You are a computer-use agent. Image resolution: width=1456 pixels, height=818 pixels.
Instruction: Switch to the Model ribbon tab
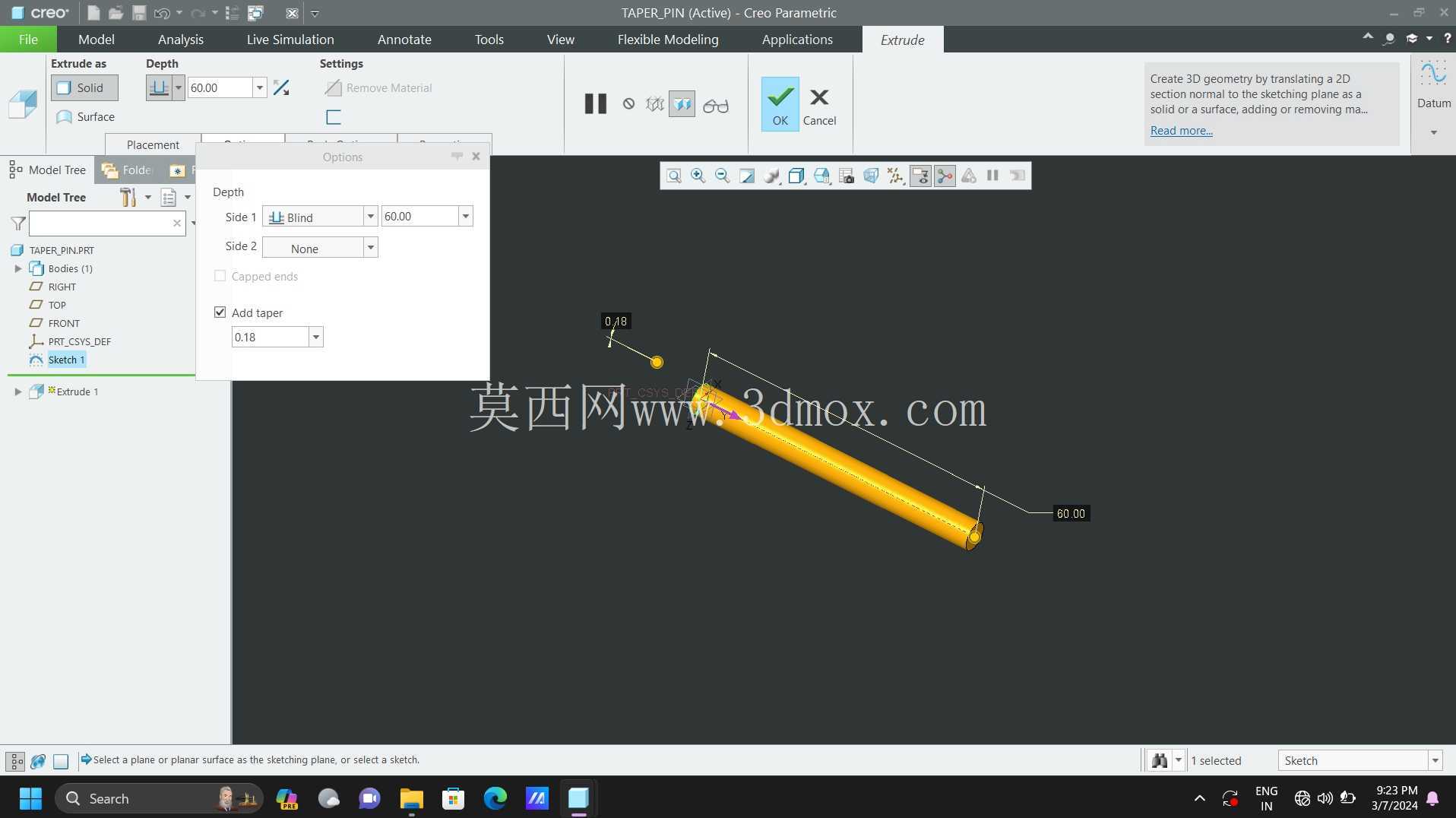[97, 40]
